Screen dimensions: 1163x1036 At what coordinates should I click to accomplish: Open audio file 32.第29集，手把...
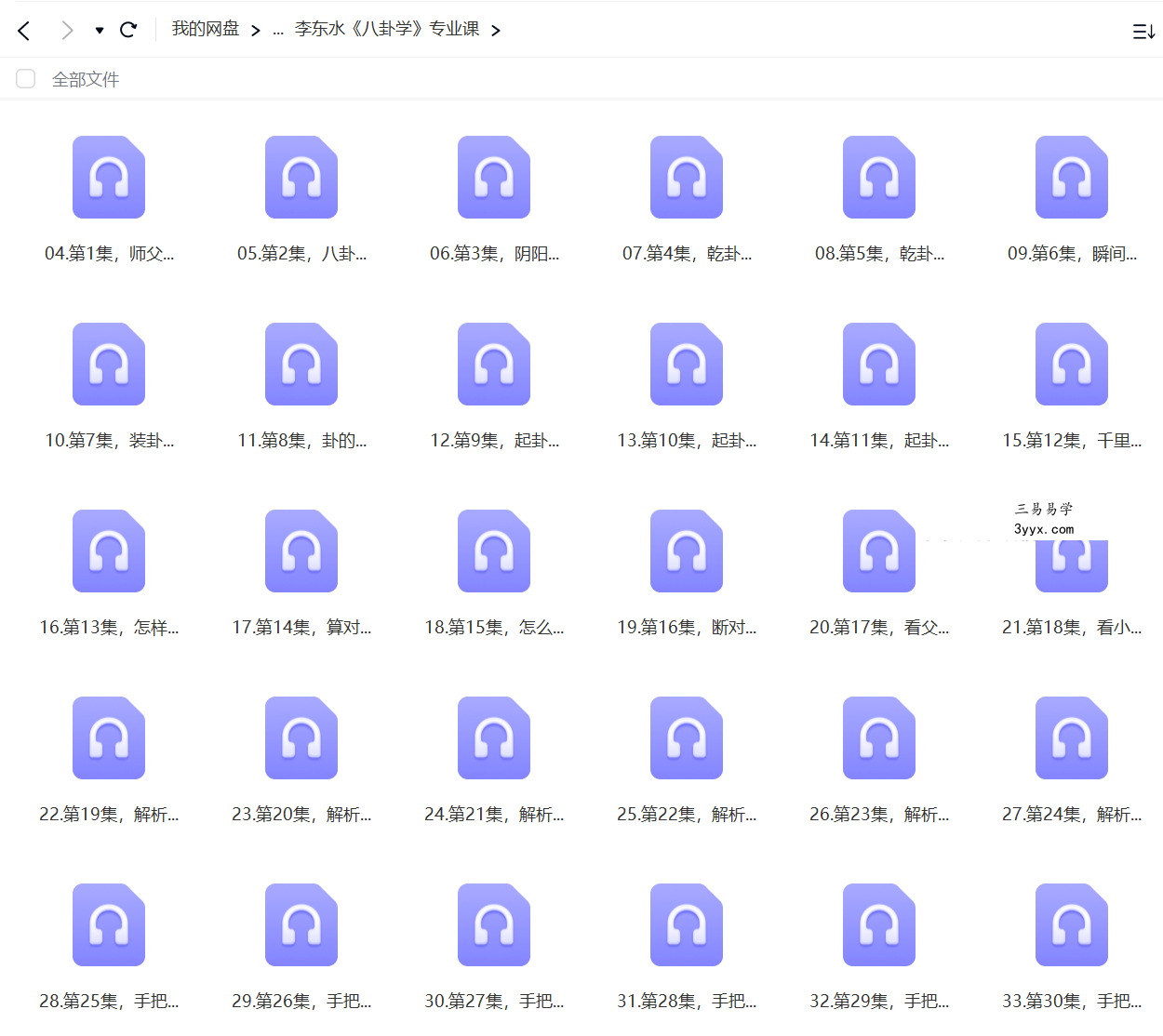click(879, 925)
